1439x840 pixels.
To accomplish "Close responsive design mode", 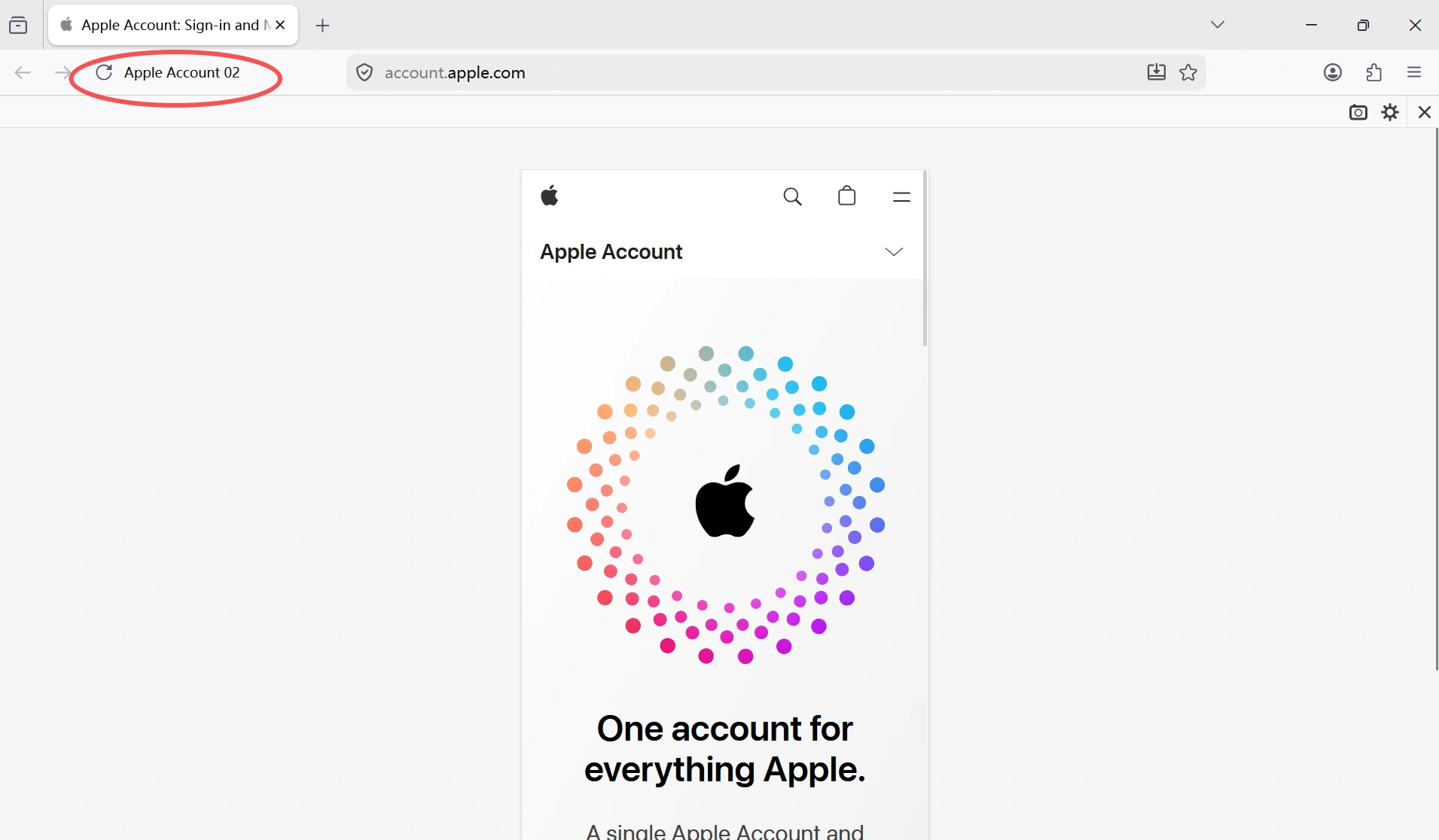I will [1424, 112].
